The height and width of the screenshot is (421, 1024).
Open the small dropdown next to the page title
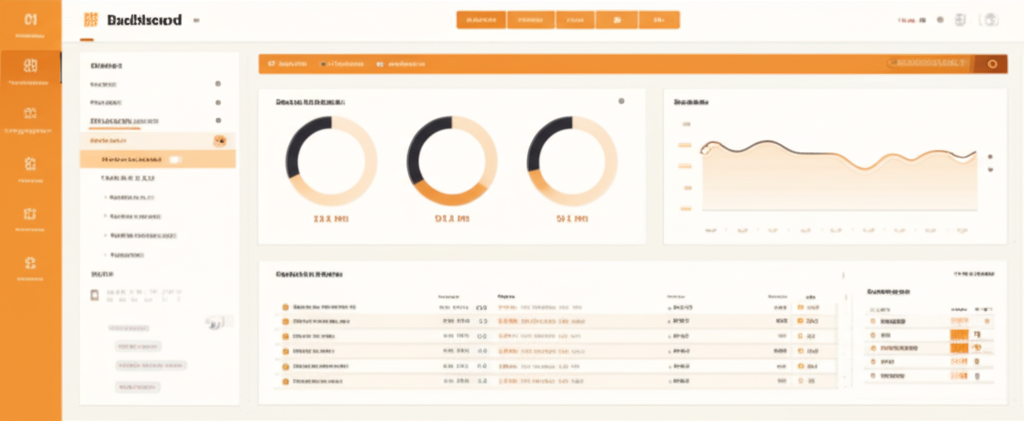196,20
